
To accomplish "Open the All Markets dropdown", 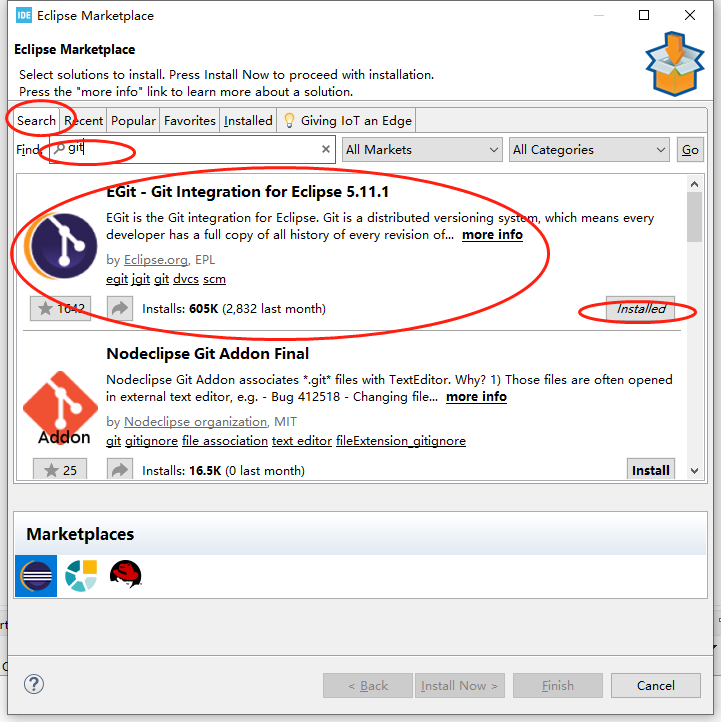I will tap(422, 150).
